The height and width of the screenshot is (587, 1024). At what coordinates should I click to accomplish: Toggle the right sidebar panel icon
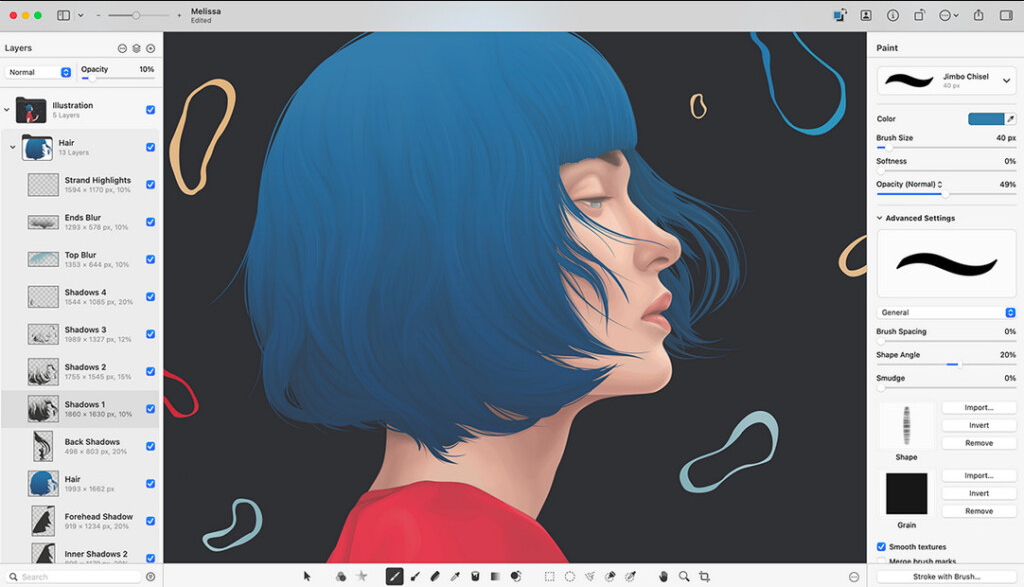pyautogui.click(x=1006, y=15)
